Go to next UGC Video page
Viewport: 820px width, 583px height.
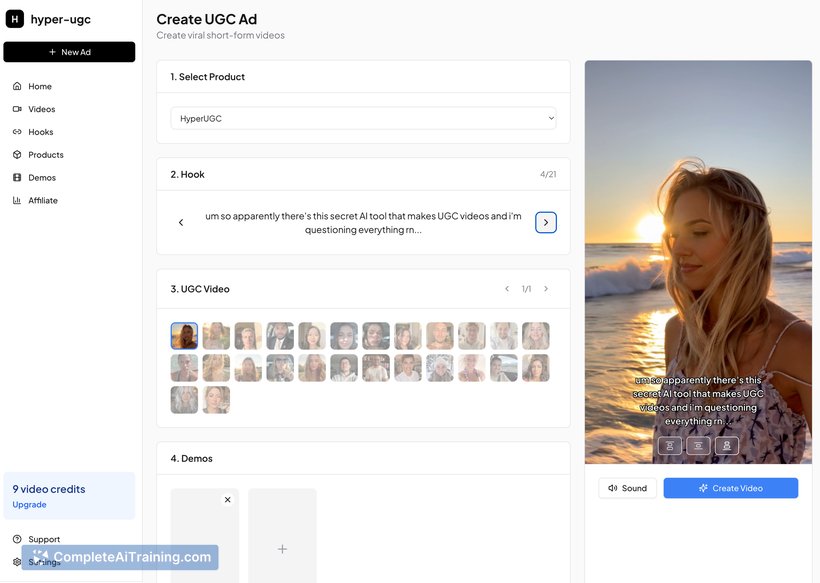click(546, 289)
